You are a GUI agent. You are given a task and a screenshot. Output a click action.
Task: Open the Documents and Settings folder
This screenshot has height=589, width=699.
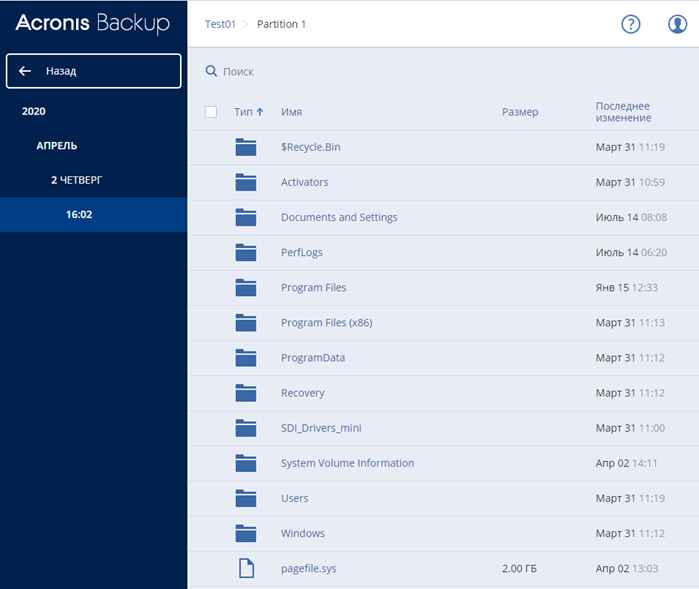pos(339,217)
